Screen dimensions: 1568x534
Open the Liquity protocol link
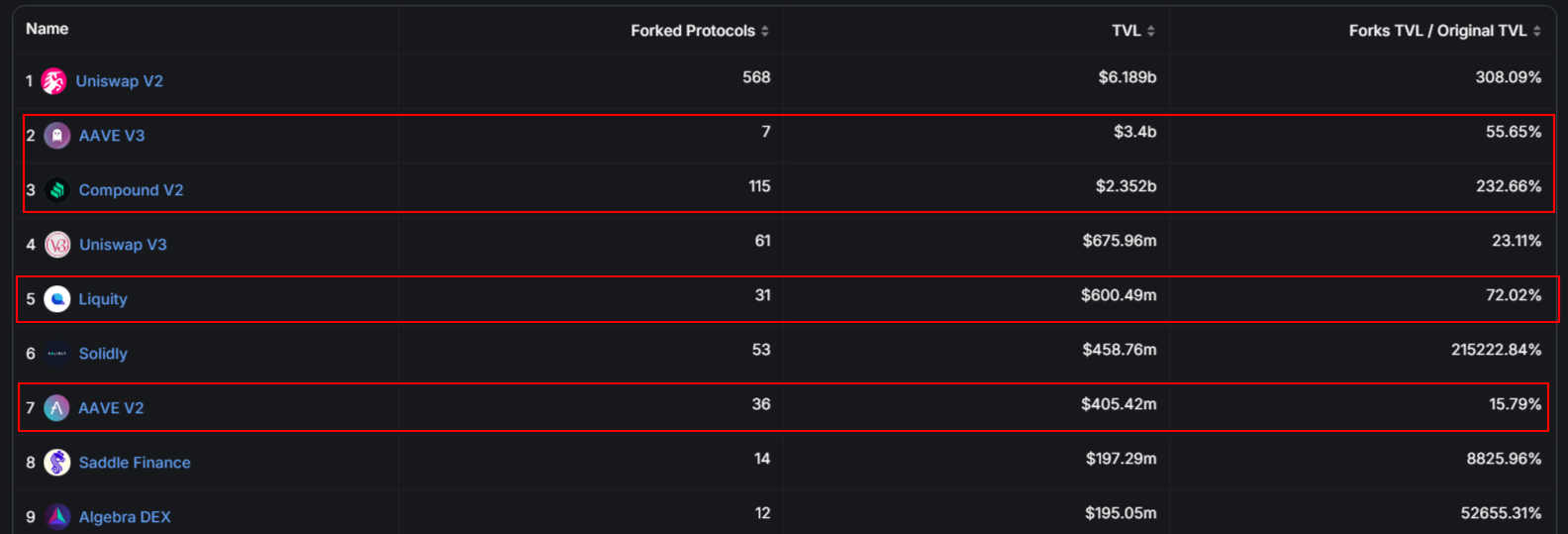pos(103,299)
